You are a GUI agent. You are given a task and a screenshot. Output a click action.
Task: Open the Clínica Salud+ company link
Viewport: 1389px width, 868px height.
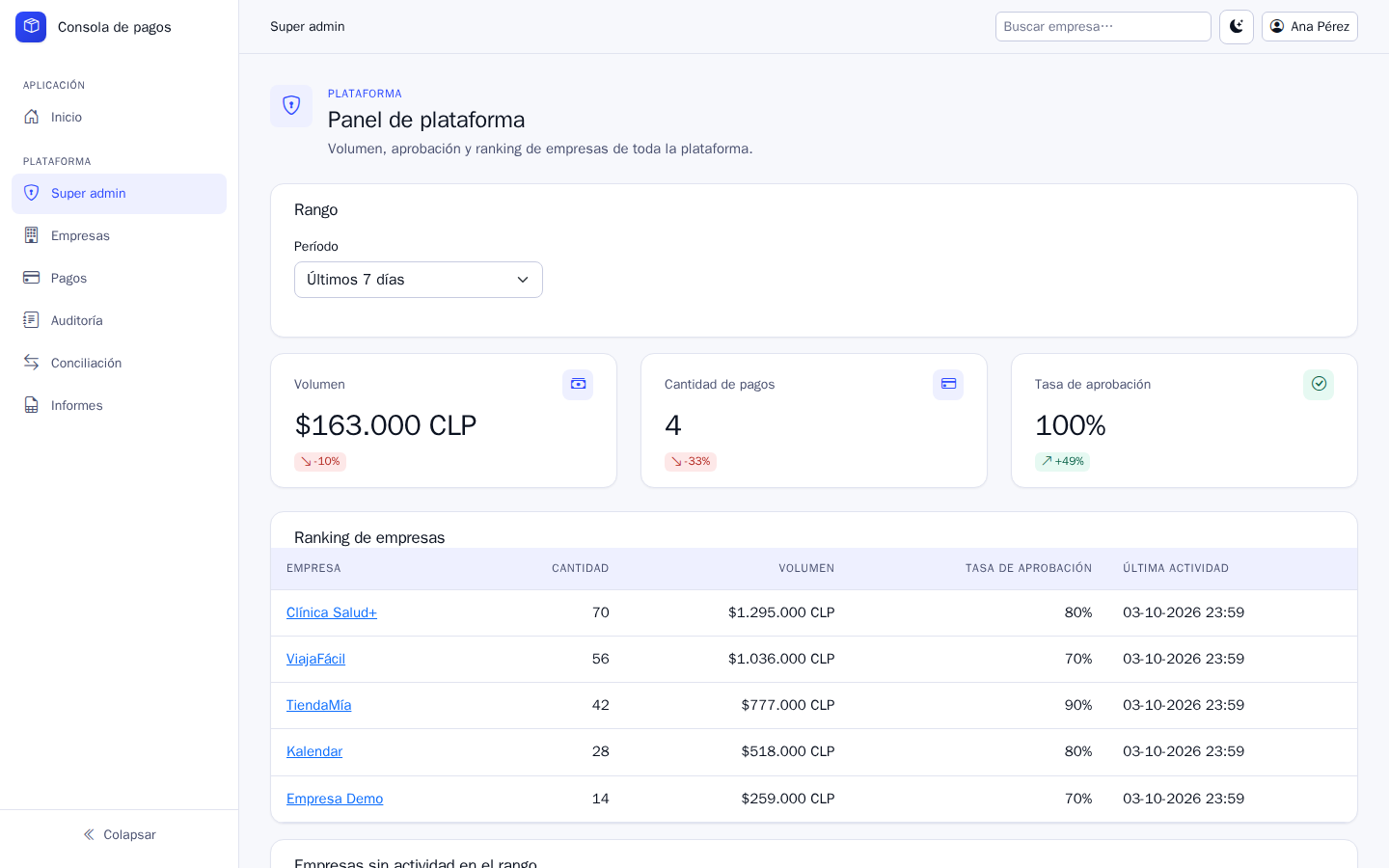point(332,612)
